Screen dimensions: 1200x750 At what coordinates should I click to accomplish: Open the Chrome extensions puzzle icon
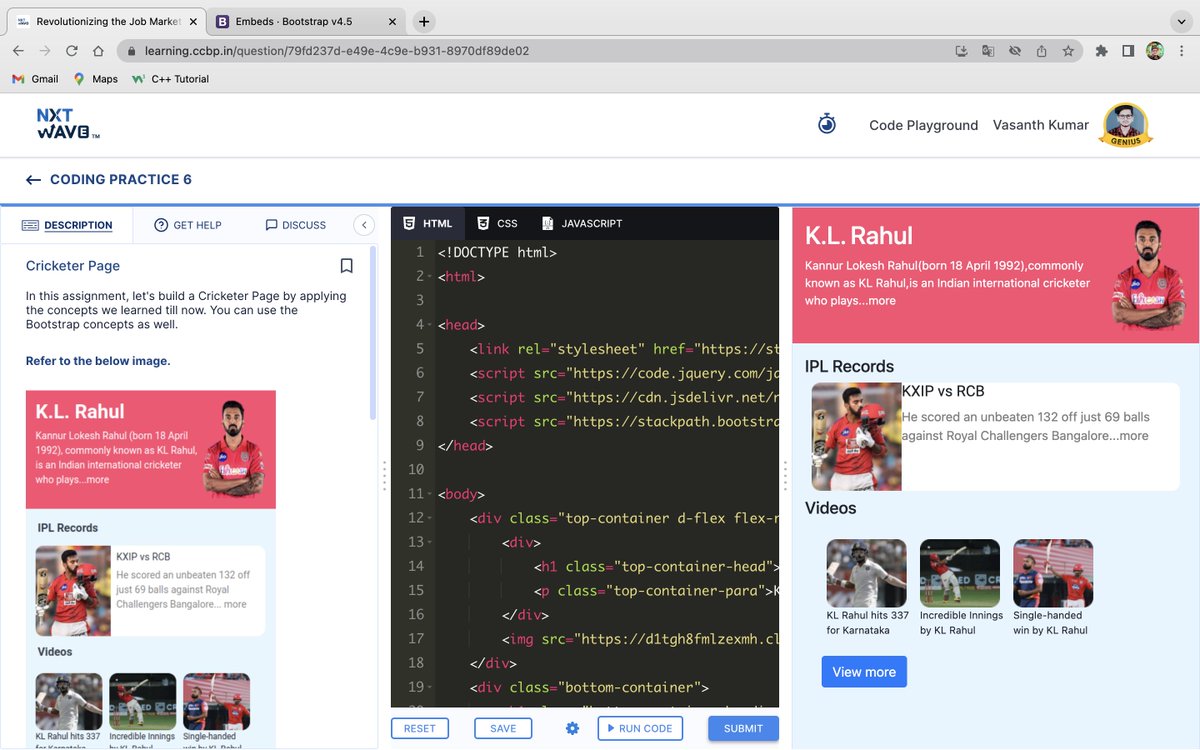tap(1102, 51)
